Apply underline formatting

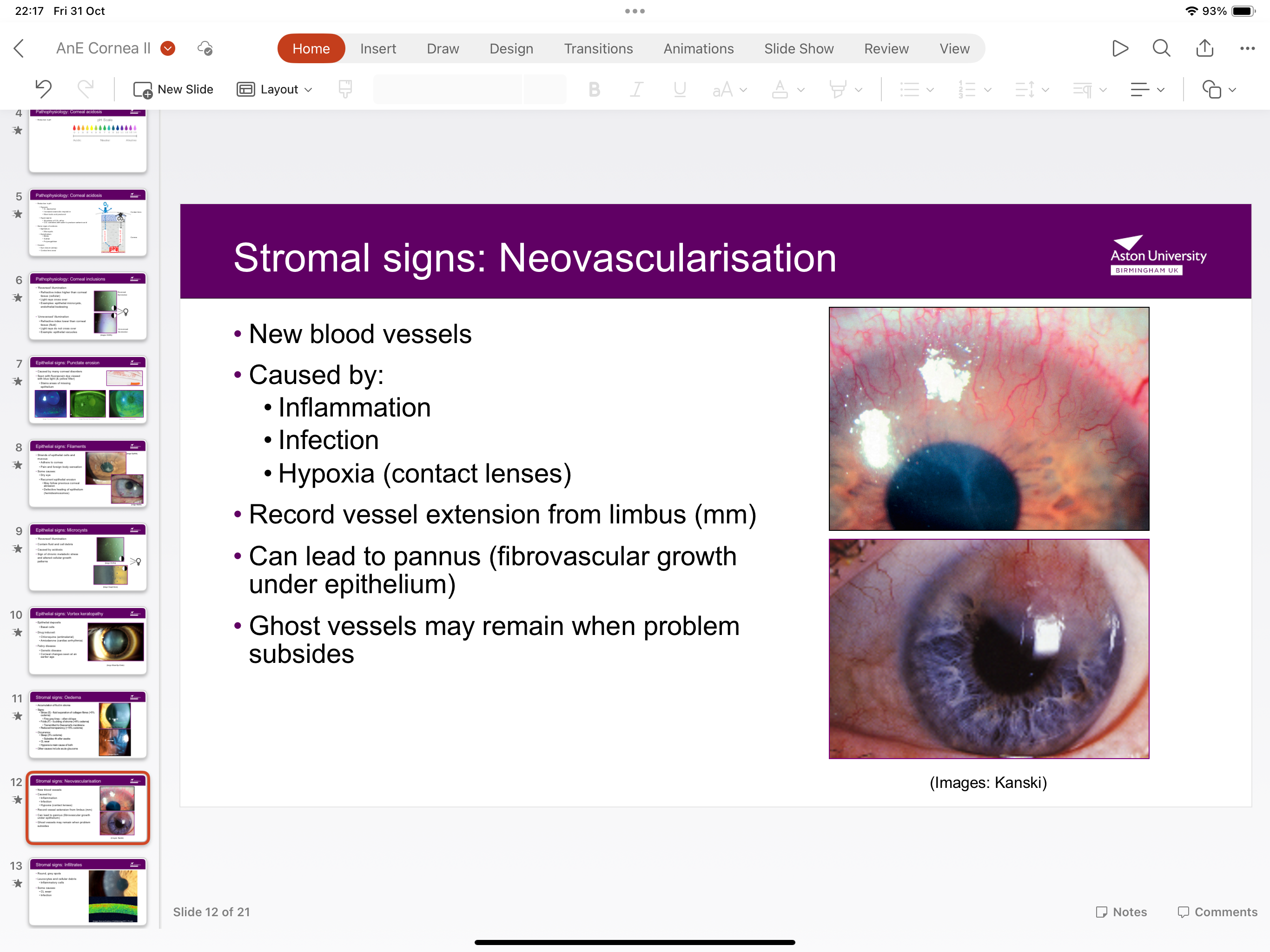coord(680,90)
